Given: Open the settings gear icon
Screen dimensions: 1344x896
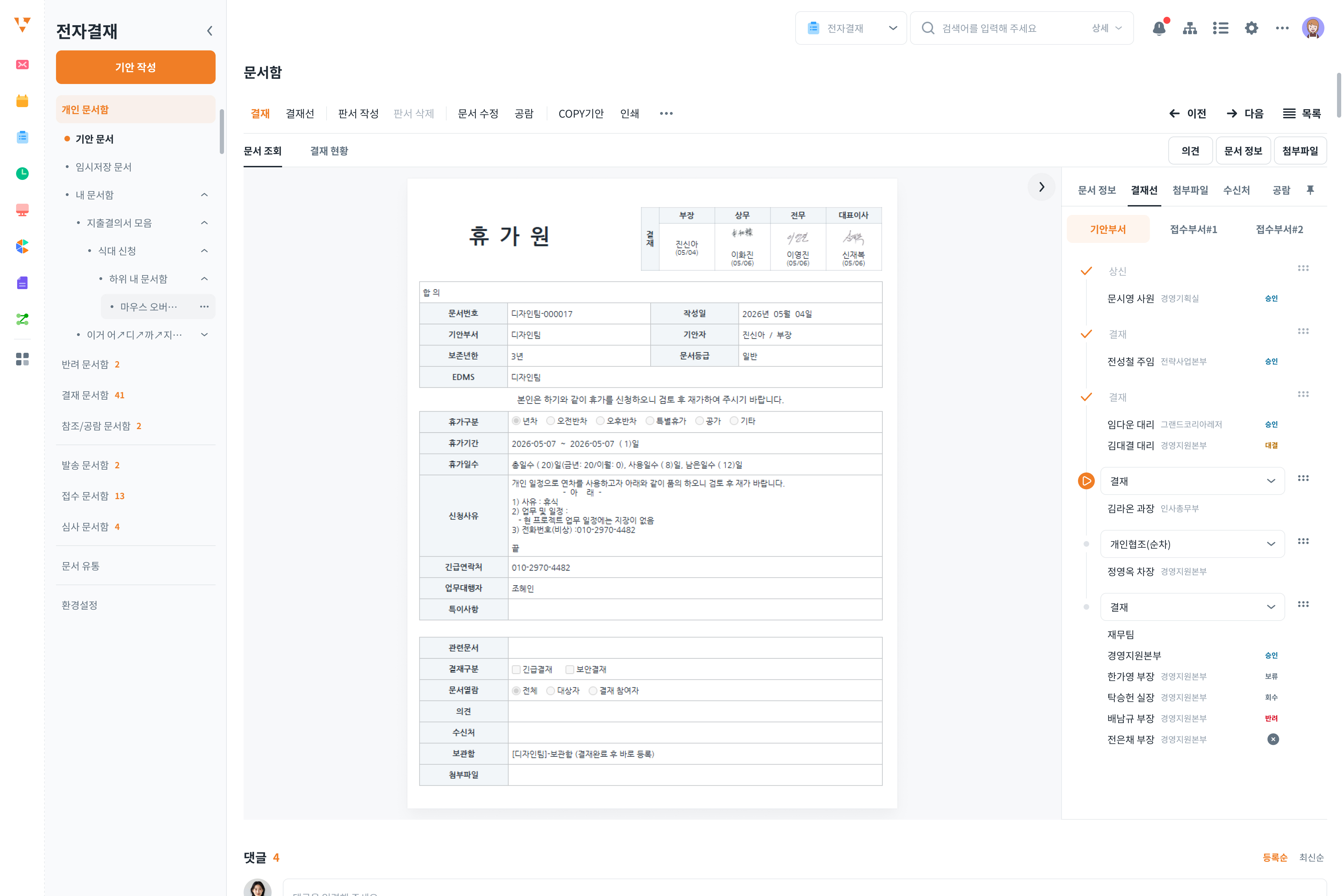Looking at the screenshot, I should click(x=1252, y=28).
